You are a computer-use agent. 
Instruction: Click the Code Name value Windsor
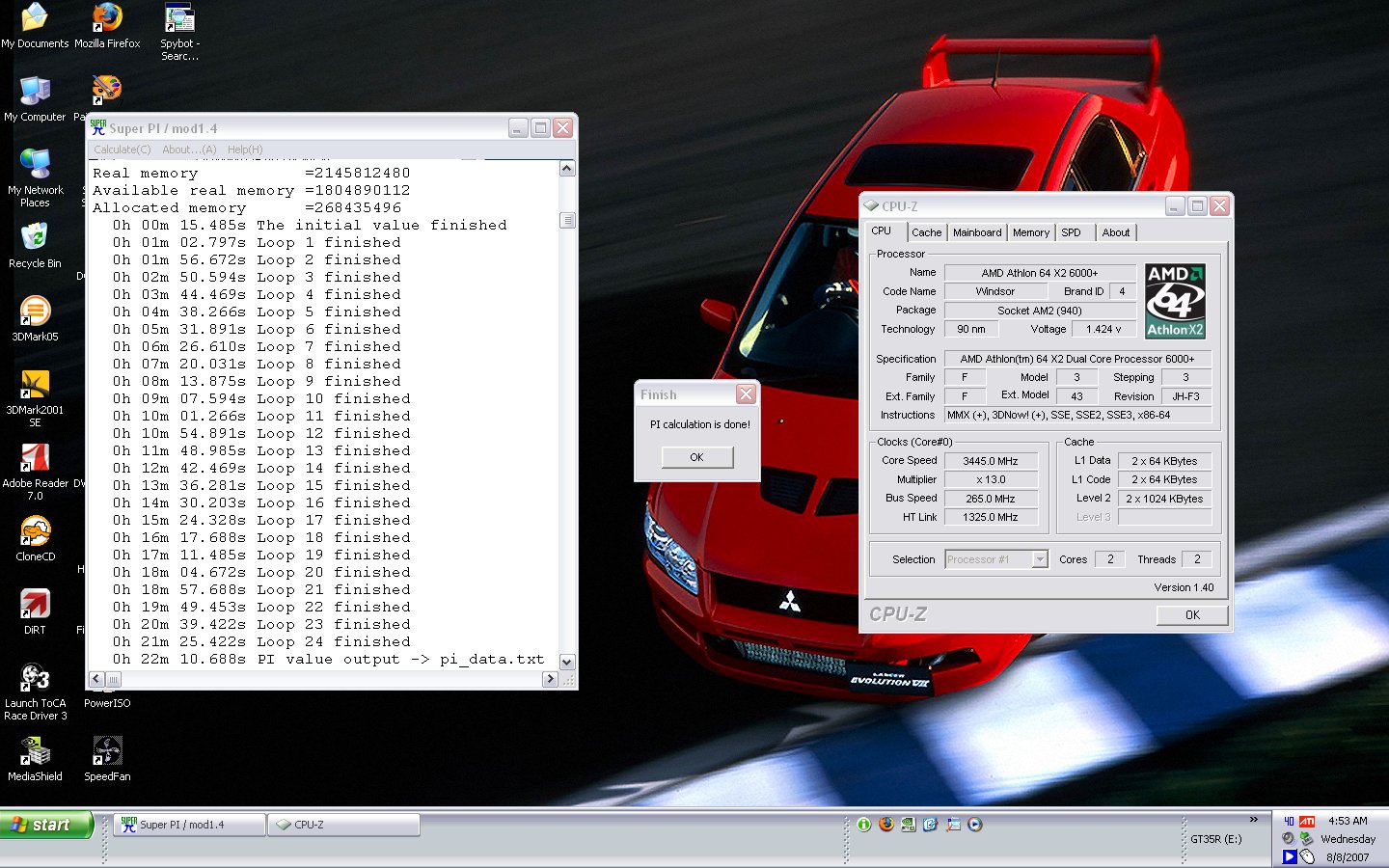point(994,291)
